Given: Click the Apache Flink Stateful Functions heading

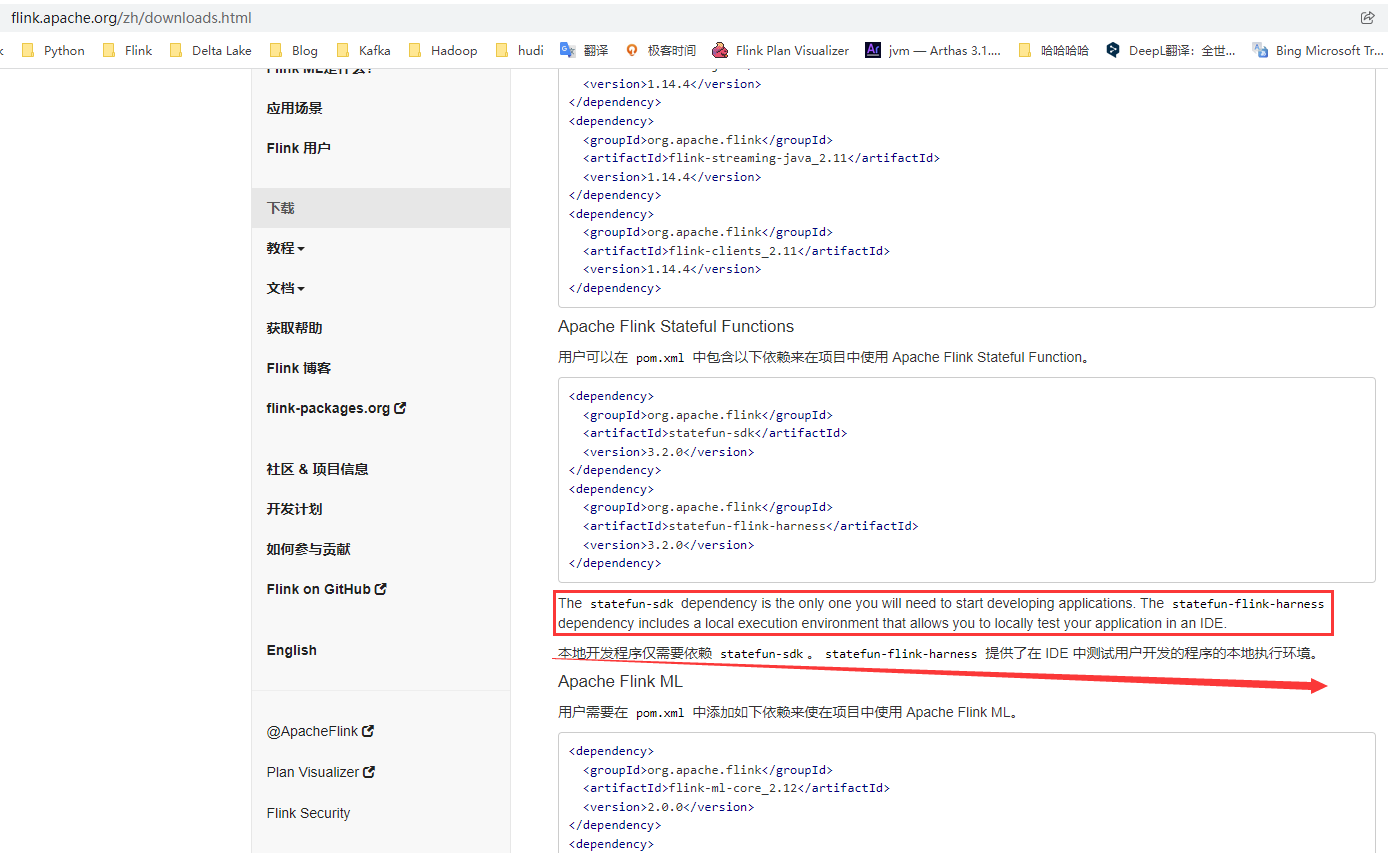Looking at the screenshot, I should click(x=676, y=326).
